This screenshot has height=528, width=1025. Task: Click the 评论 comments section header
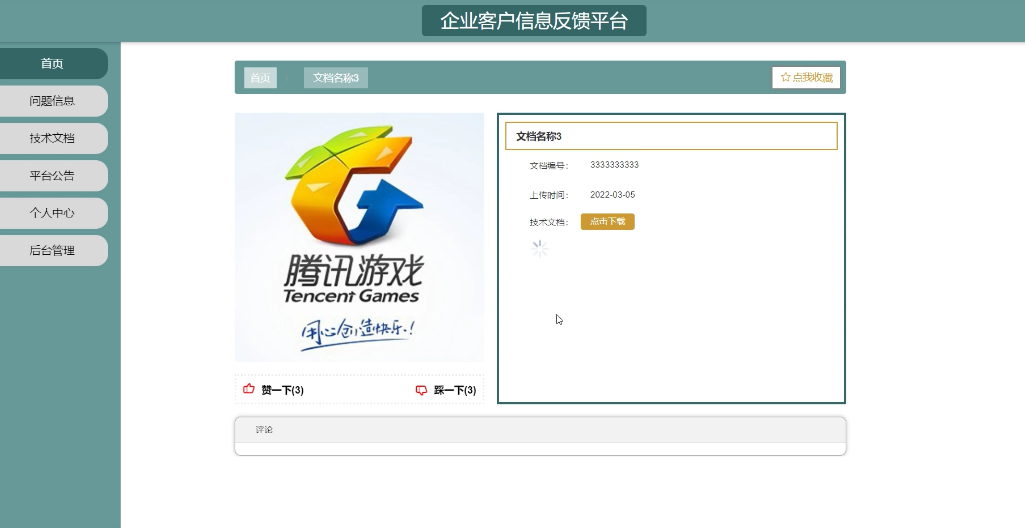(x=540, y=430)
